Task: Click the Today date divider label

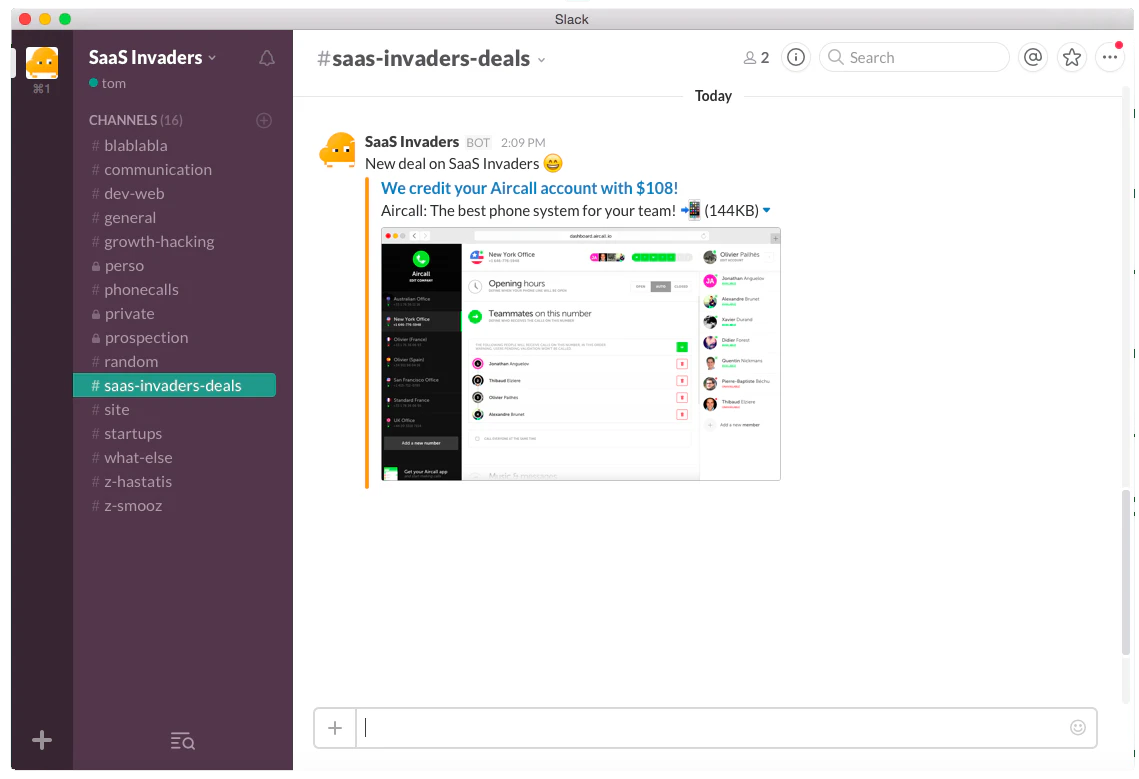Action: (x=713, y=96)
